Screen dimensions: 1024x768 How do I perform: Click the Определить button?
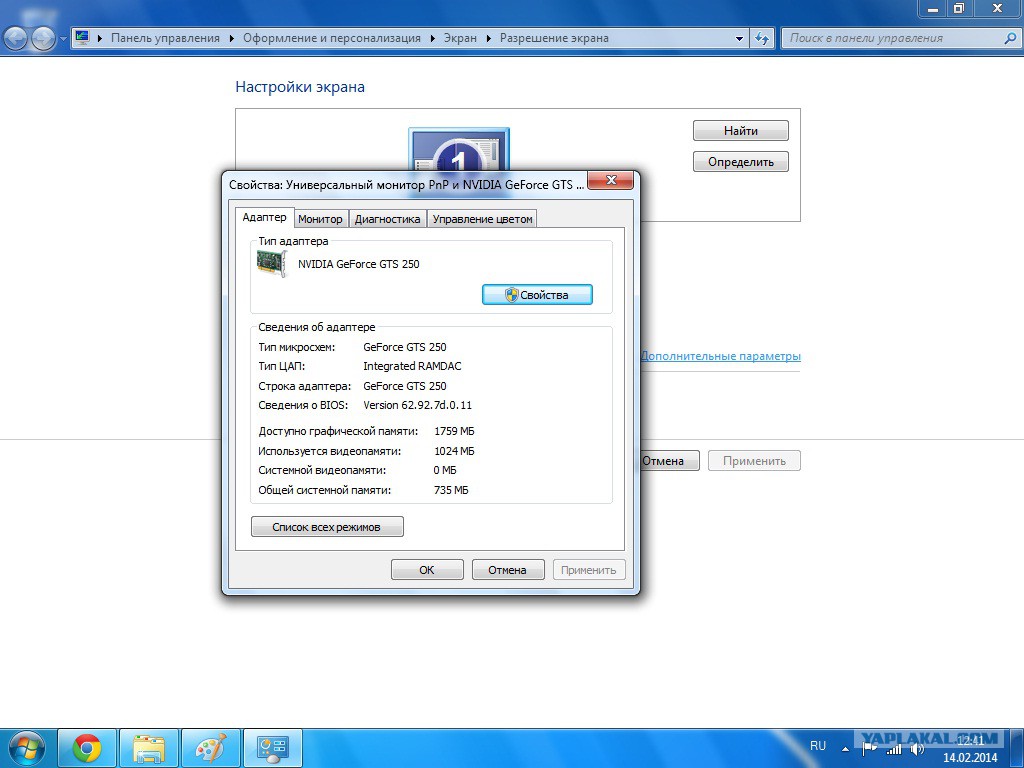(x=741, y=161)
